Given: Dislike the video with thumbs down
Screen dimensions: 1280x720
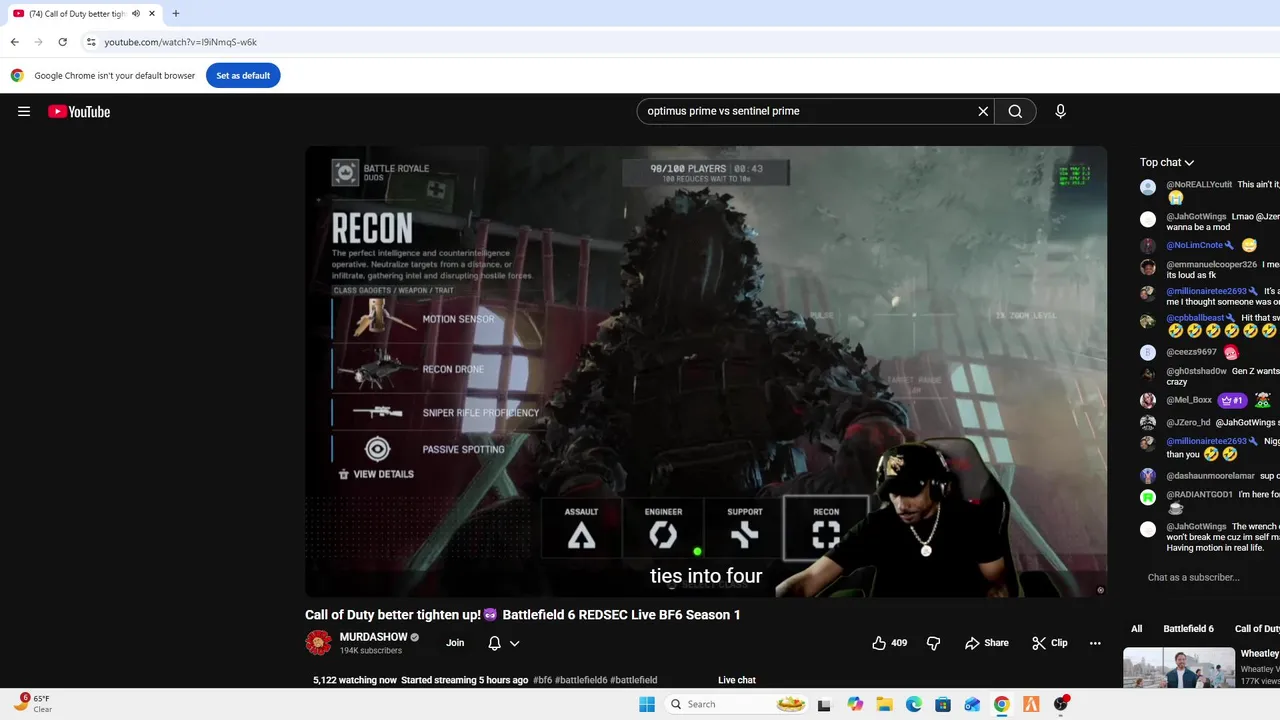Looking at the screenshot, I should pos(933,643).
